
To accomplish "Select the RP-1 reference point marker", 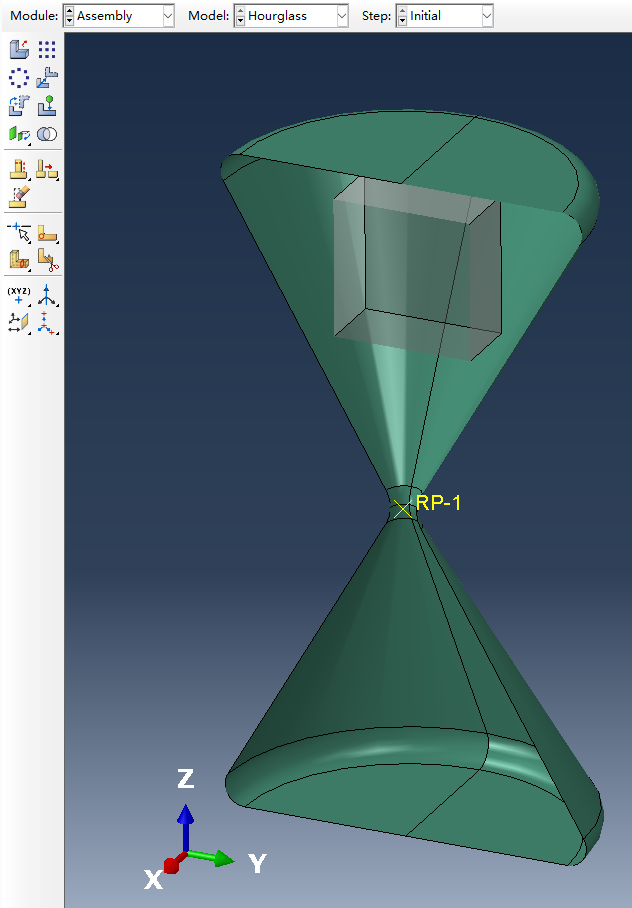I will click(x=402, y=509).
